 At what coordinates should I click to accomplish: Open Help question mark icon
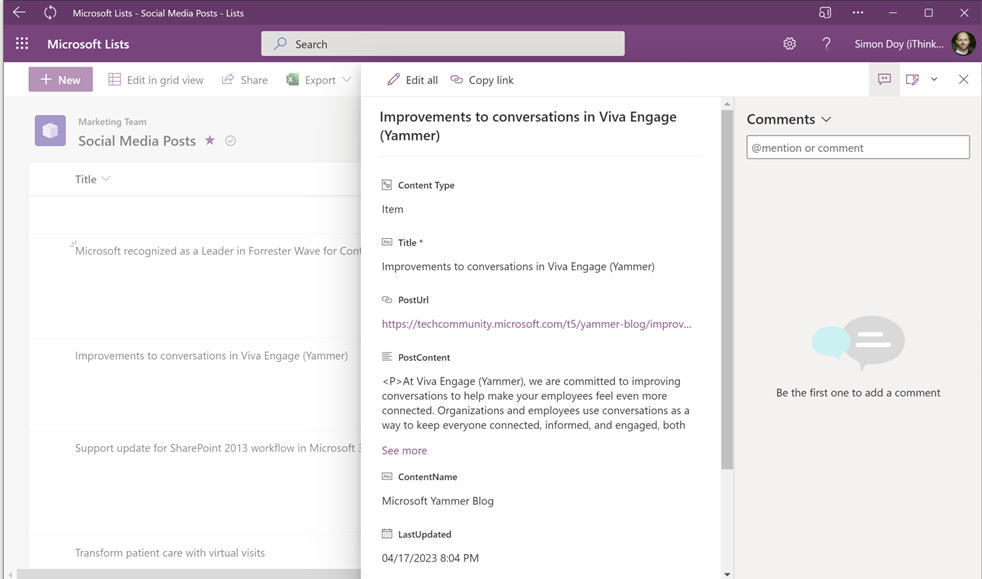click(826, 44)
